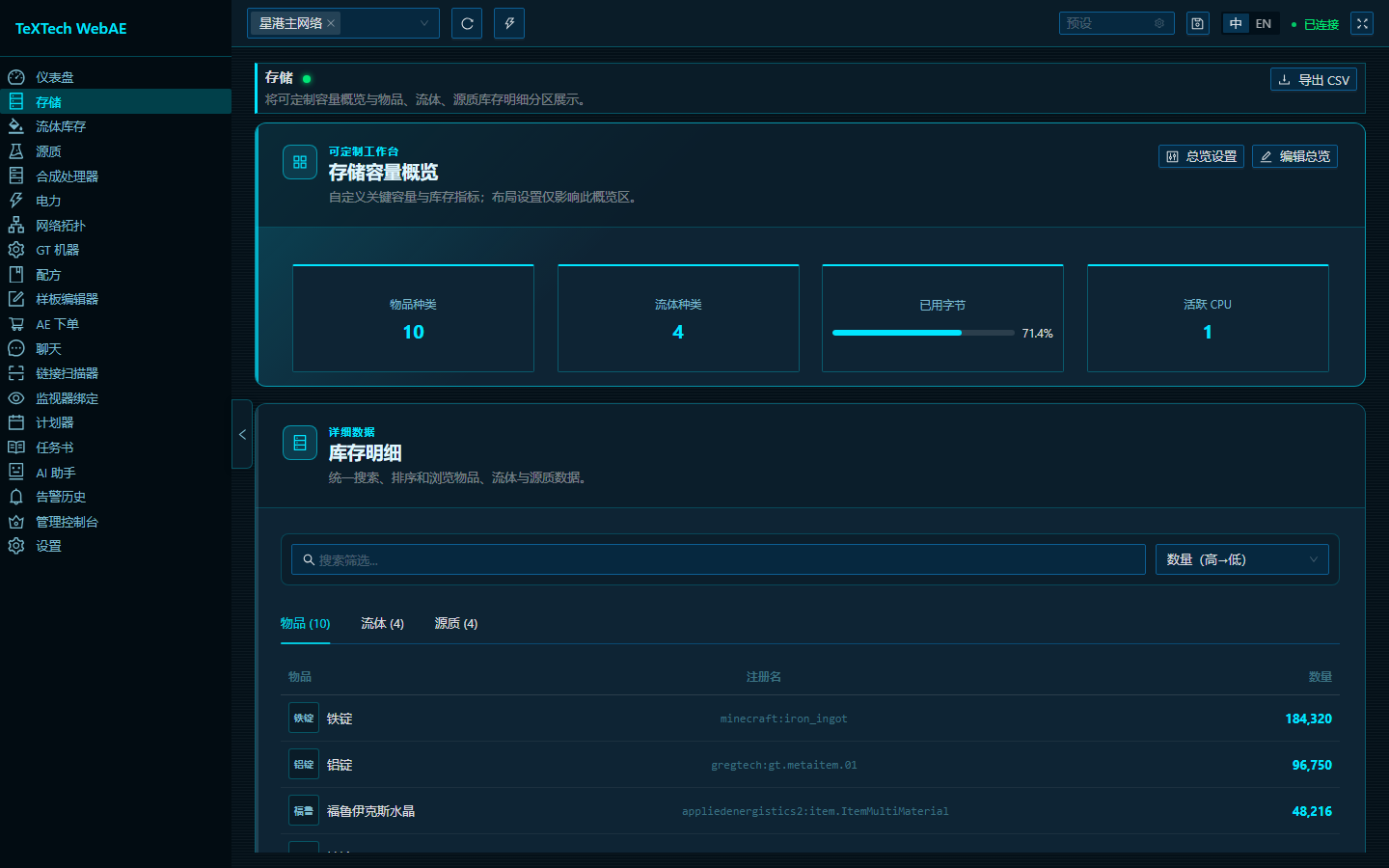
Task: Open the 监视器绑定 eye icon
Action: pyautogui.click(x=16, y=398)
